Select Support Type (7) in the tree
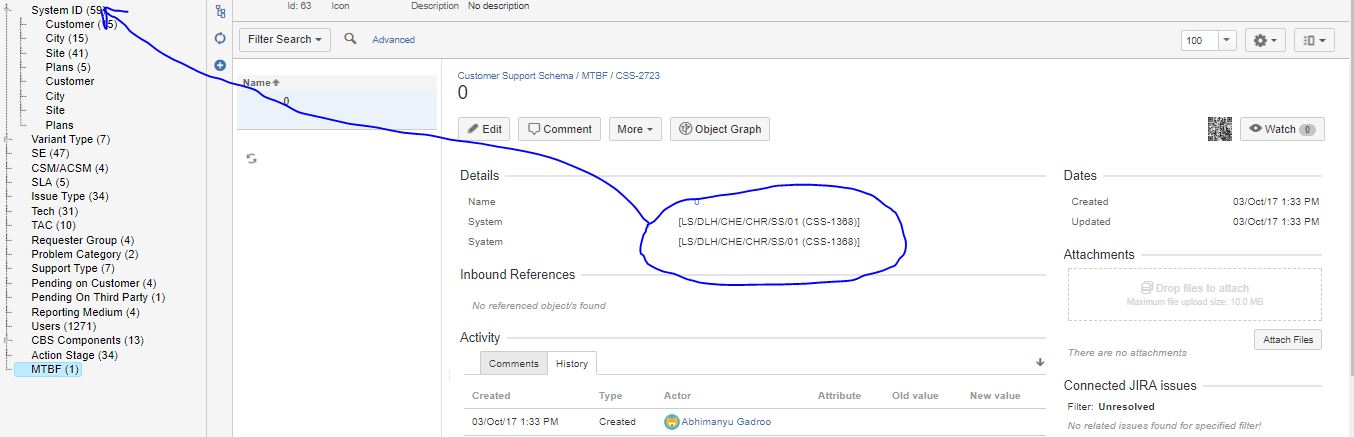 tap(73, 268)
